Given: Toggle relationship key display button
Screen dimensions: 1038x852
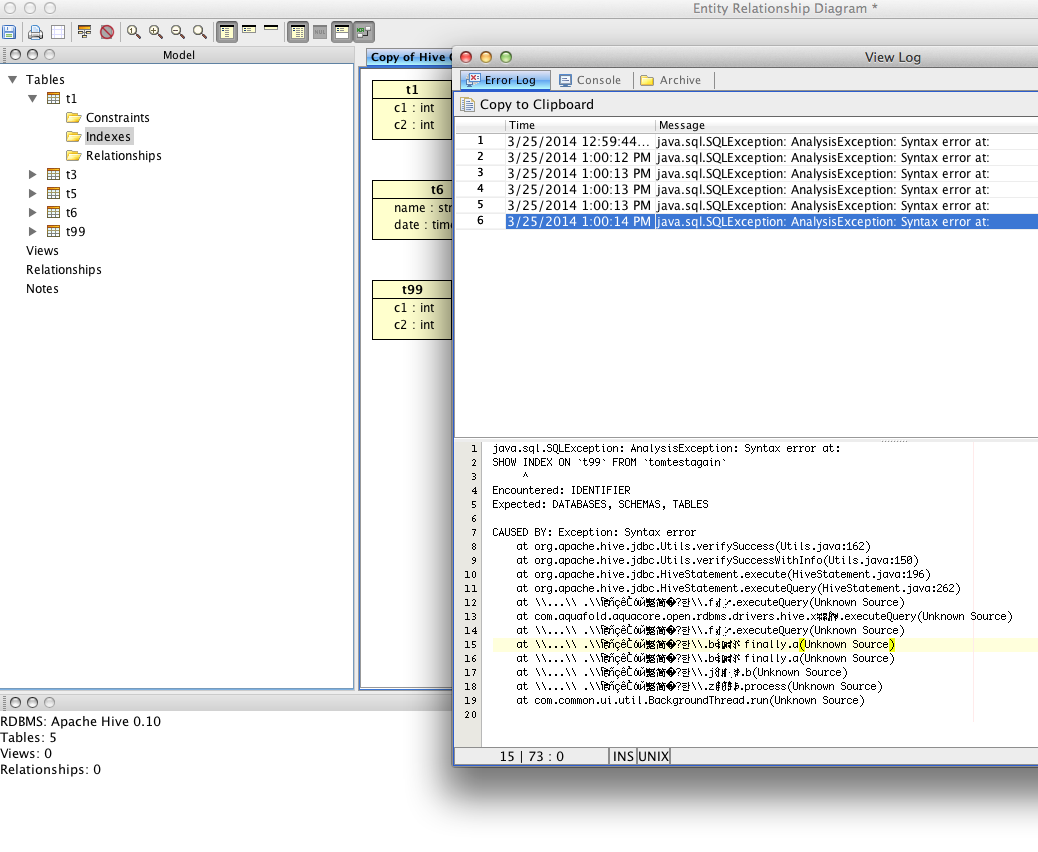Looking at the screenshot, I should tap(364, 32).
